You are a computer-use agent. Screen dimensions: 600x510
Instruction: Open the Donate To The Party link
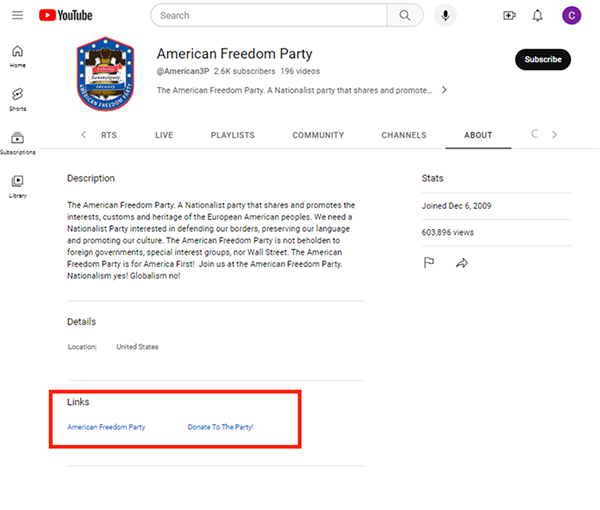220,427
